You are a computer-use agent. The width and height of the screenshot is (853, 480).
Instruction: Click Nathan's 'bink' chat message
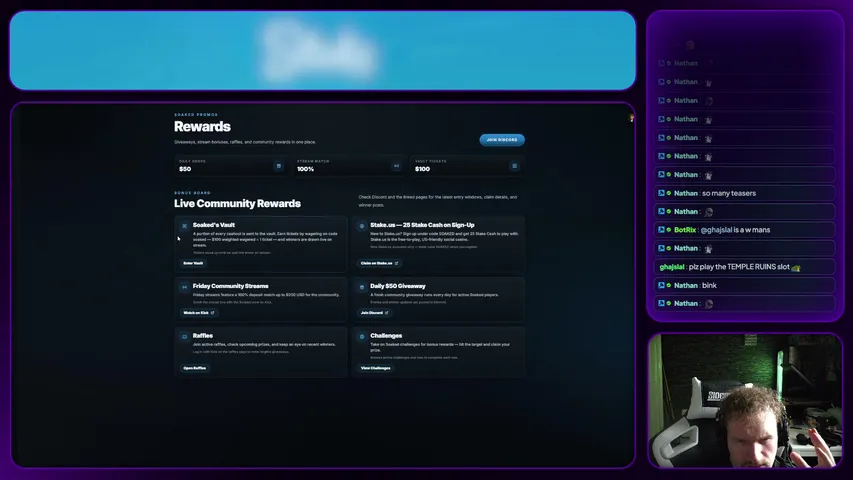pos(709,285)
